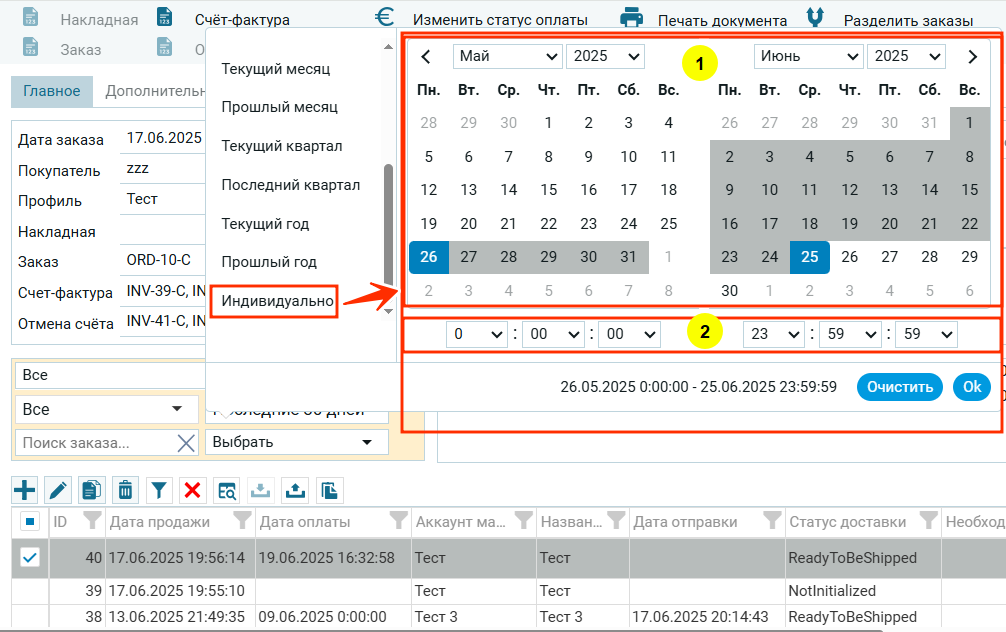The image size is (1006, 632).
Task: Expand the end hour dropdown showing 23
Action: tap(773, 334)
